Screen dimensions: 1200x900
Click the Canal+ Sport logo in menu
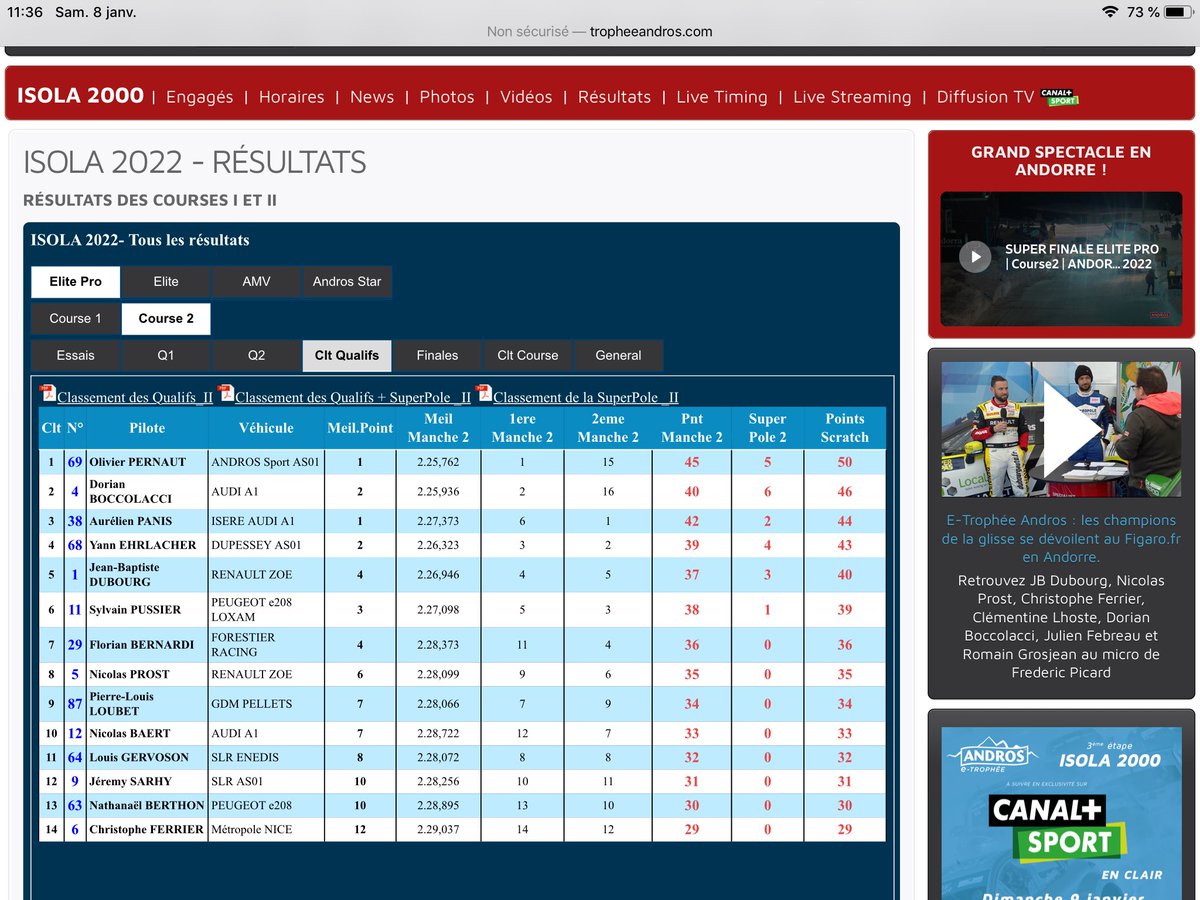(x=1059, y=97)
